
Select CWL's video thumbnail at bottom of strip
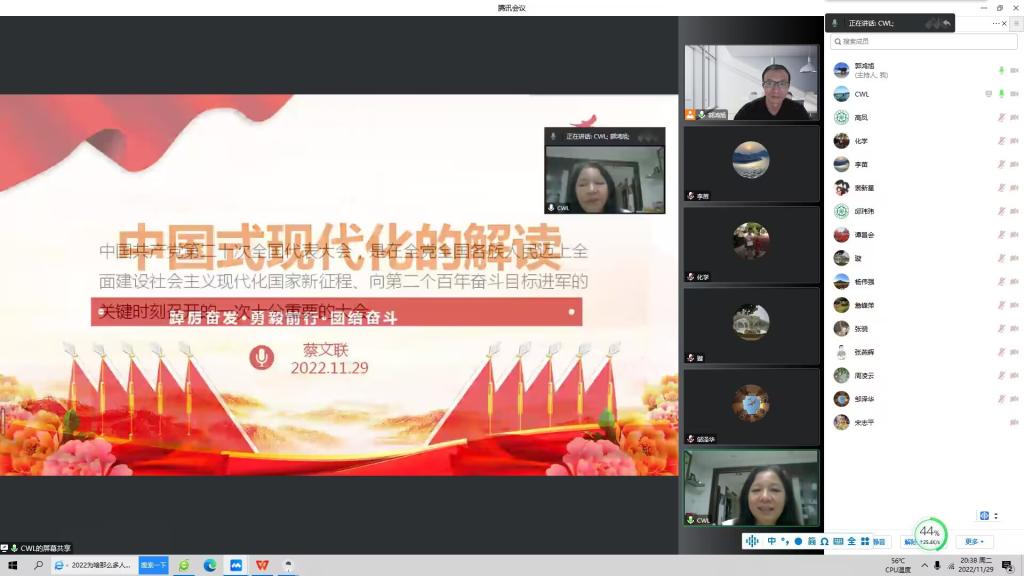coord(750,487)
